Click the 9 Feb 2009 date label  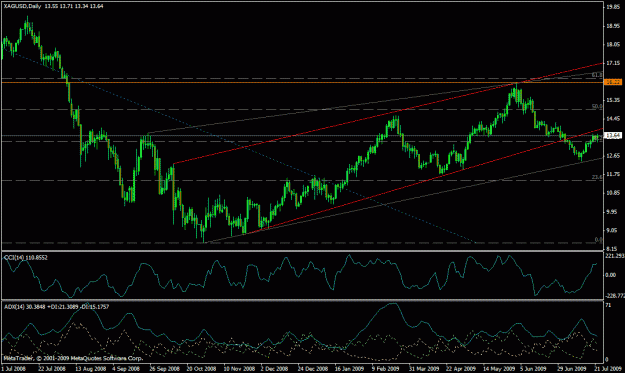(x=386, y=369)
